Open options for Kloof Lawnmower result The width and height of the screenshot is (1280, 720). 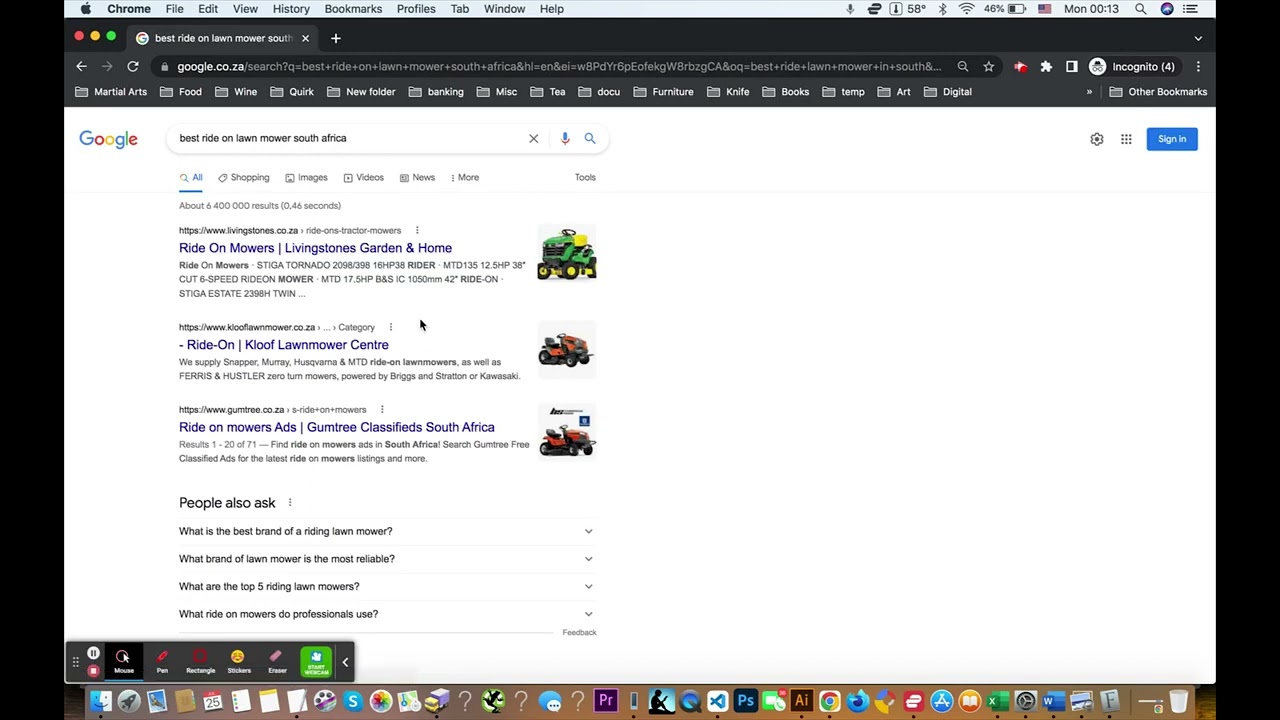click(x=391, y=327)
